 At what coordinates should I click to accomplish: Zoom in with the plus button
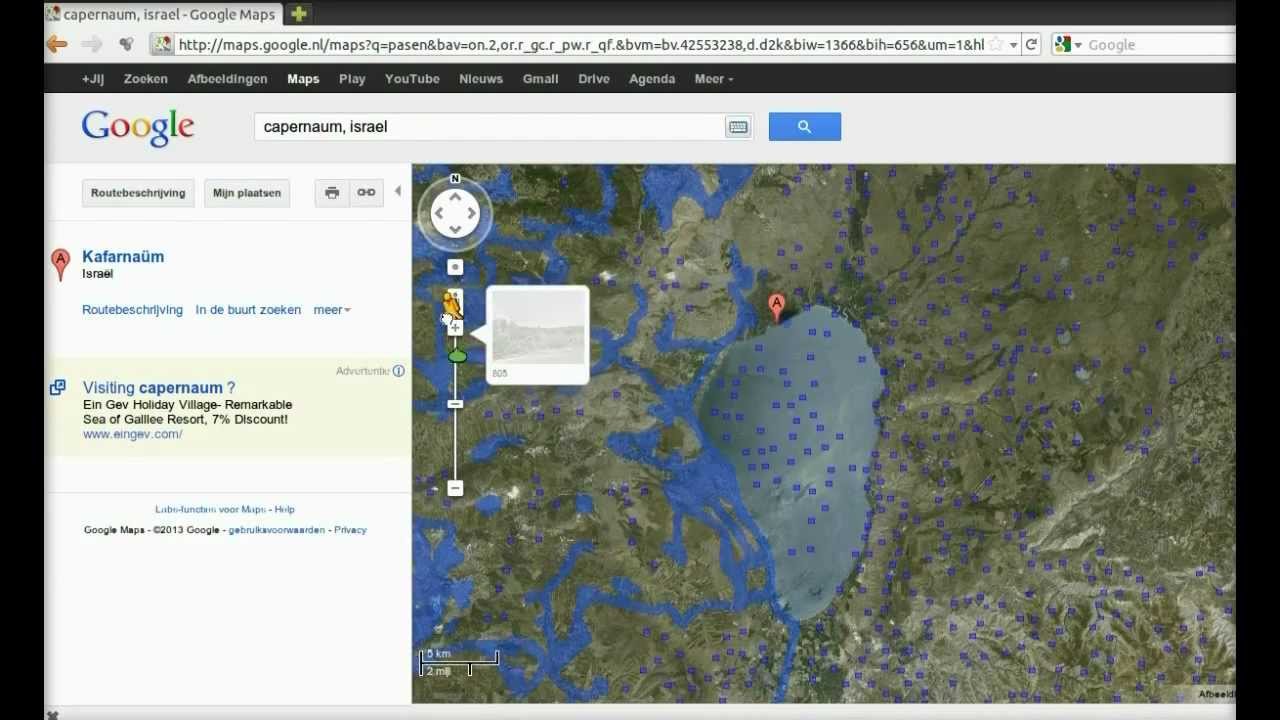pos(456,327)
